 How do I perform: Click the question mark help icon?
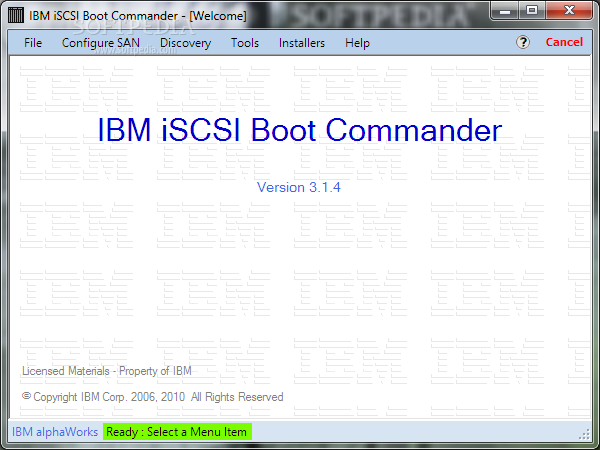tap(523, 42)
